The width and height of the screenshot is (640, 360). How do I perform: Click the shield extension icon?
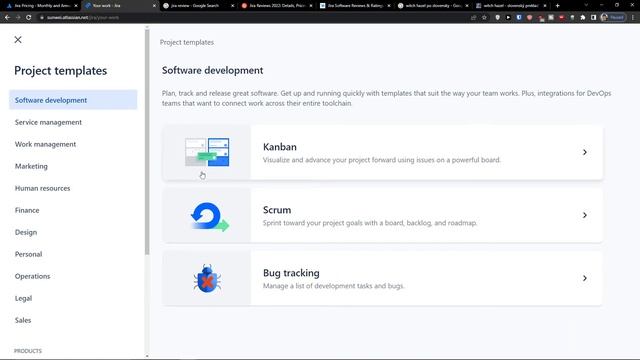498,18
